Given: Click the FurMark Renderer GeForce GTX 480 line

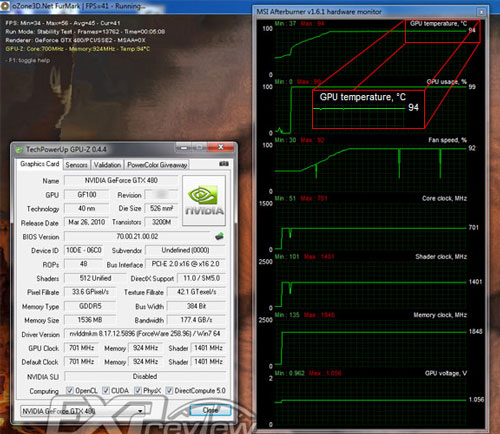Looking at the screenshot, I should 75,40.
